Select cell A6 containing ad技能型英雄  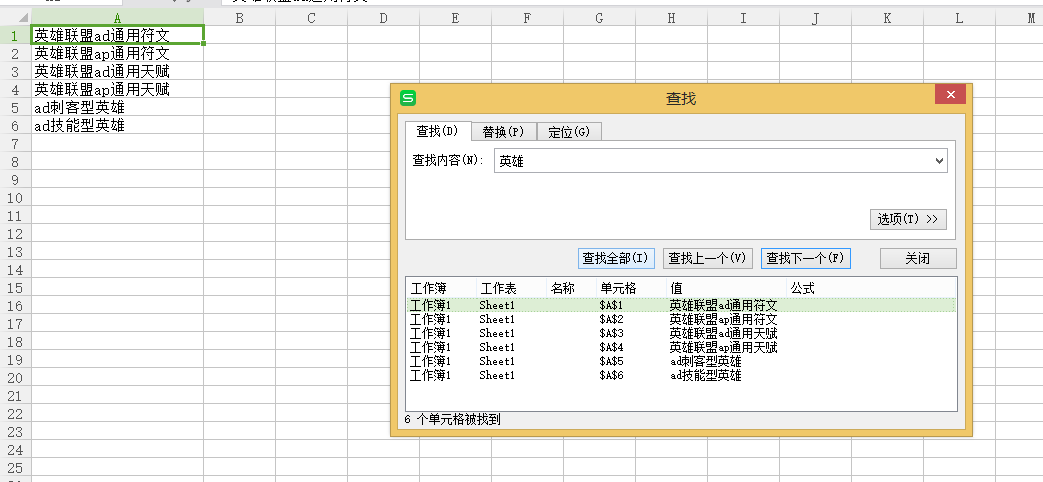click(x=117, y=125)
